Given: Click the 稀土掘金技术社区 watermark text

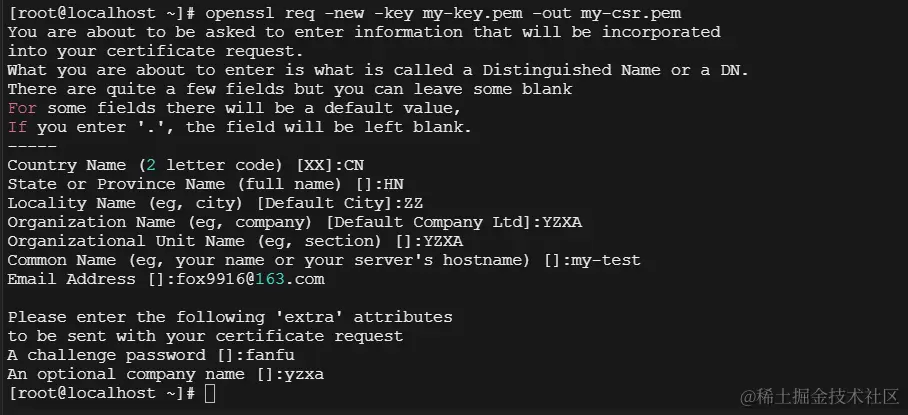Looking at the screenshot, I should point(820,396).
